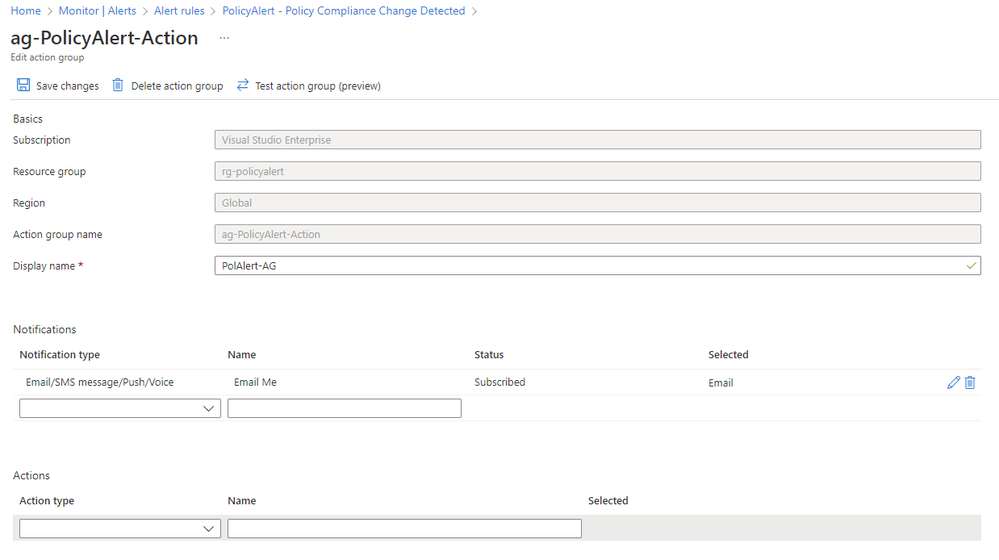999x560 pixels.
Task: Click the empty action Name input
Action: pyautogui.click(x=405, y=528)
